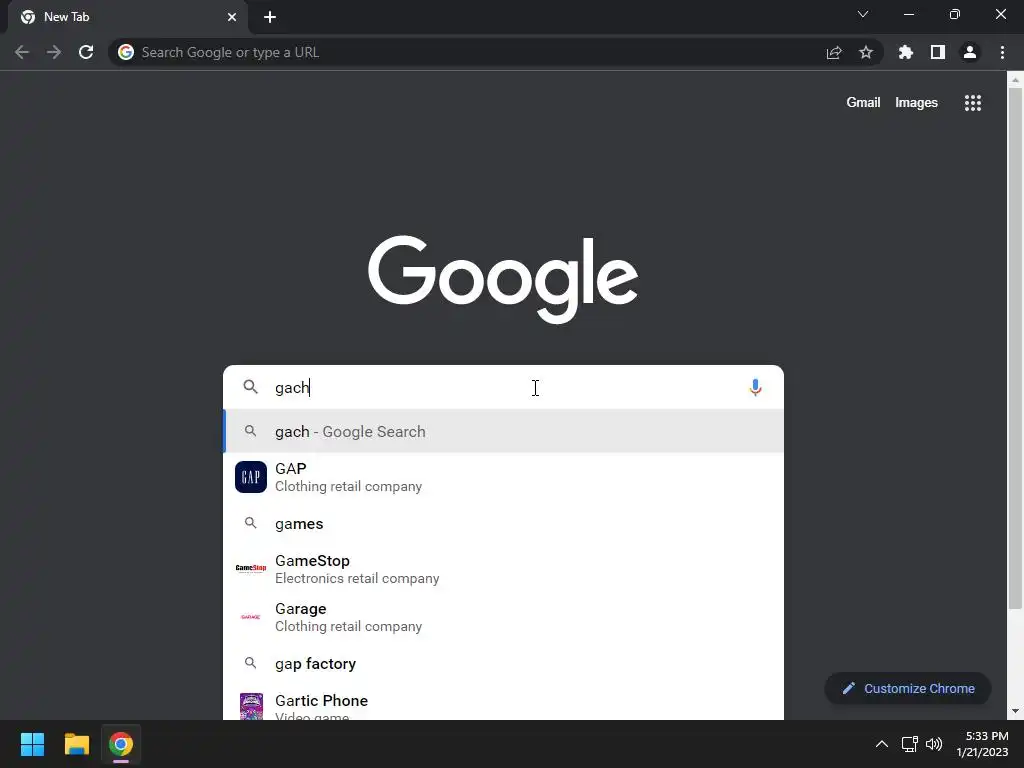This screenshot has height=768, width=1024.
Task: Open the Extensions puzzle icon
Action: pyautogui.click(x=906, y=52)
